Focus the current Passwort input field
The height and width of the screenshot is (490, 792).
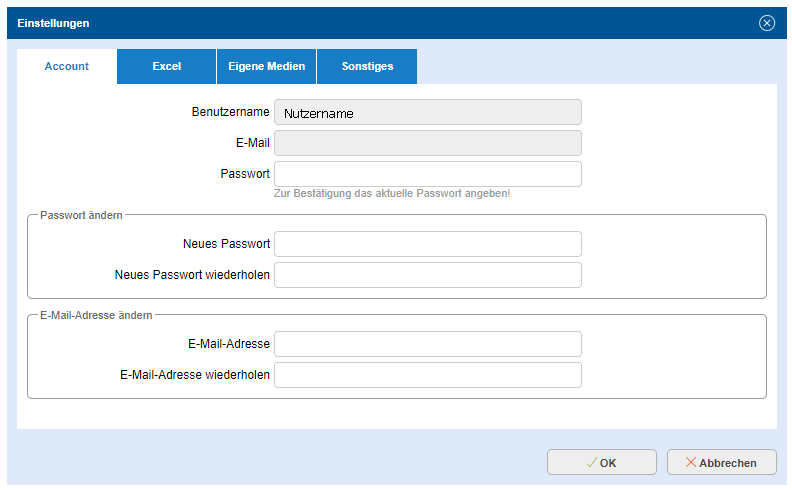[x=427, y=174]
